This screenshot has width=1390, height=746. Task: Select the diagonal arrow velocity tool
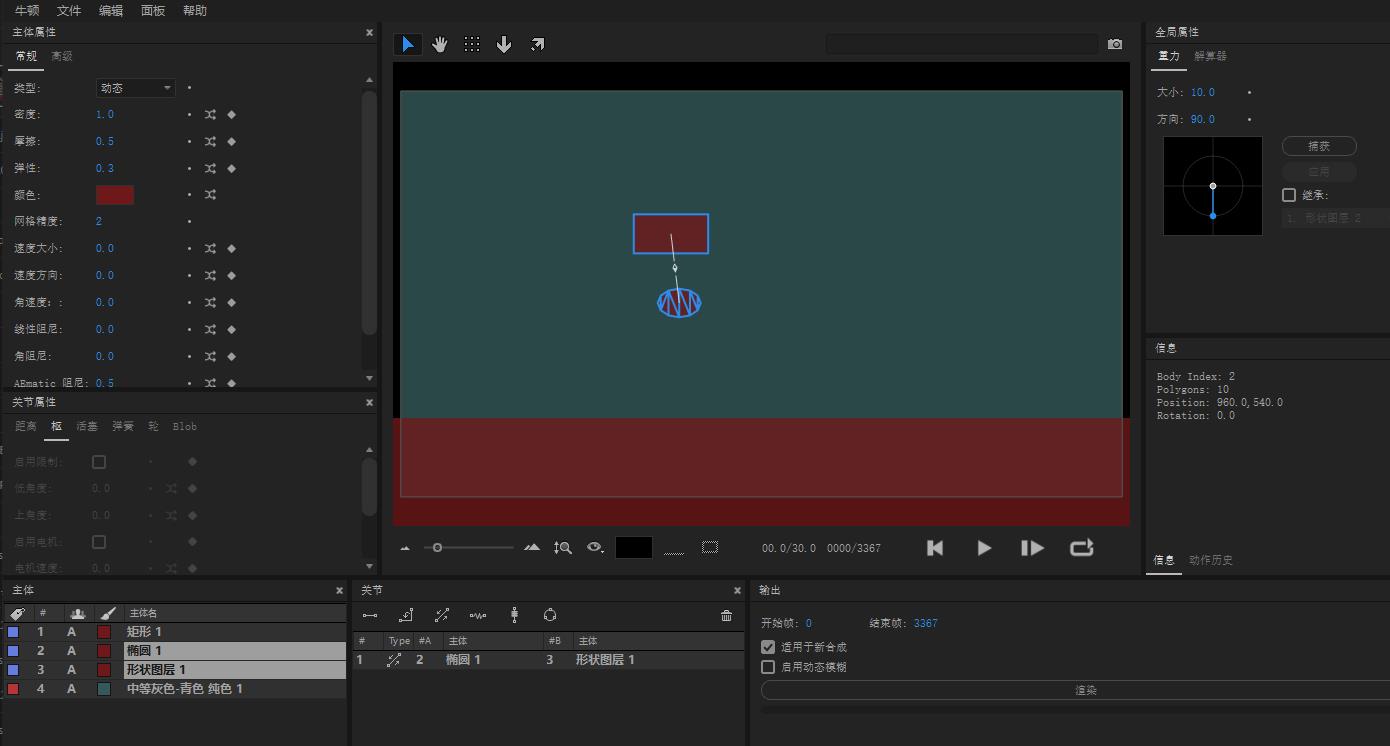click(537, 44)
